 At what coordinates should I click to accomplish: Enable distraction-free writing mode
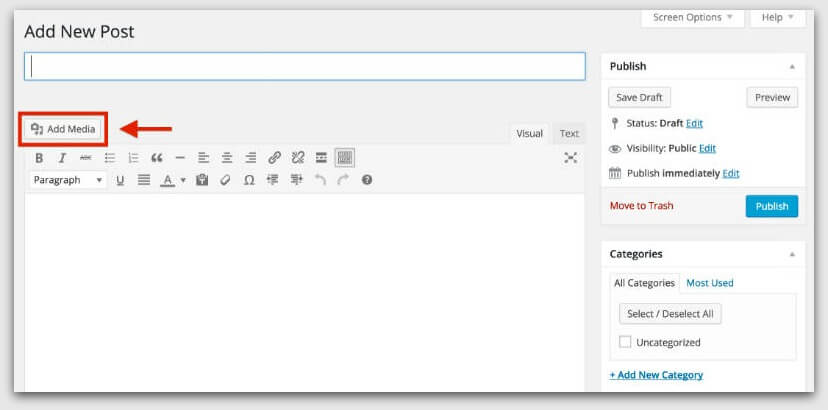[x=570, y=158]
